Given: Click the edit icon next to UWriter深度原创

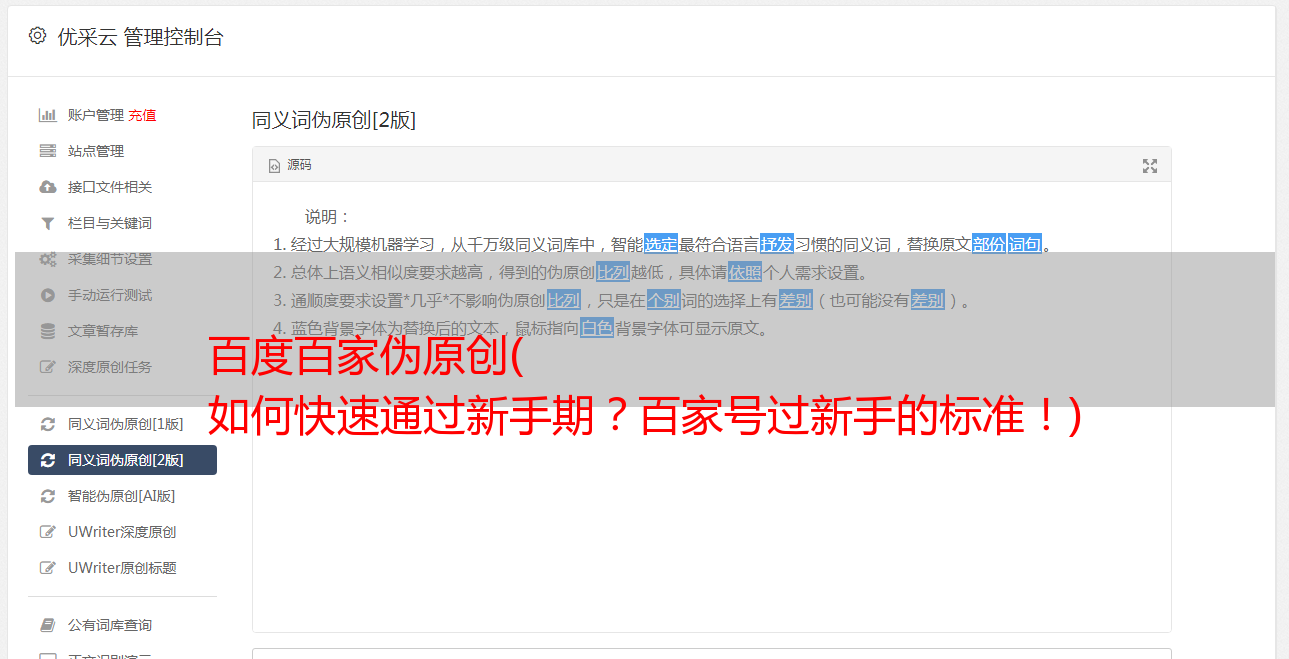Looking at the screenshot, I should click(47, 532).
